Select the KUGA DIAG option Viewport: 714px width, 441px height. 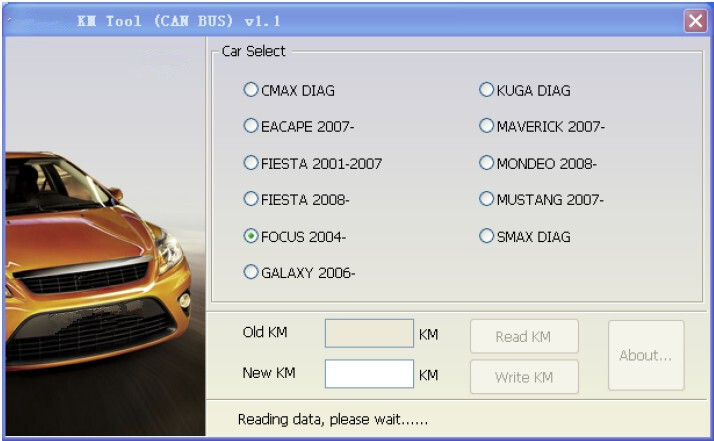(487, 90)
